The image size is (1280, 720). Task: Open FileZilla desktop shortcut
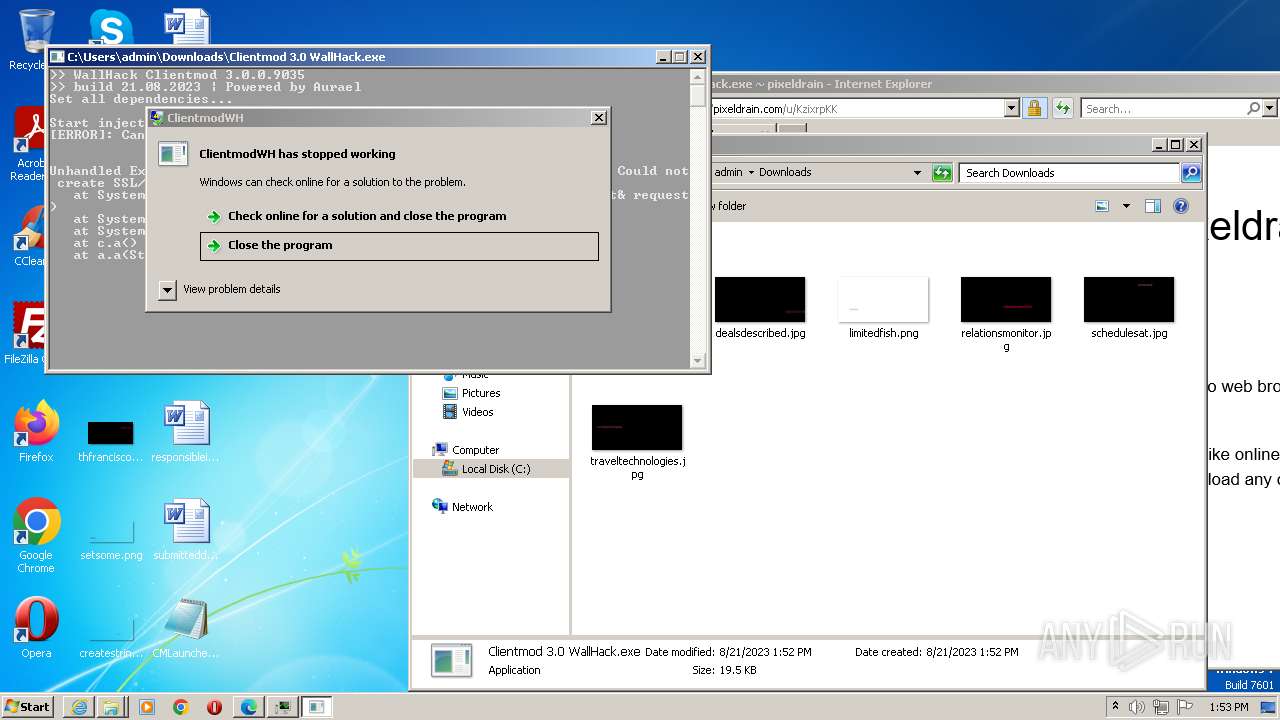pyautogui.click(x=26, y=334)
